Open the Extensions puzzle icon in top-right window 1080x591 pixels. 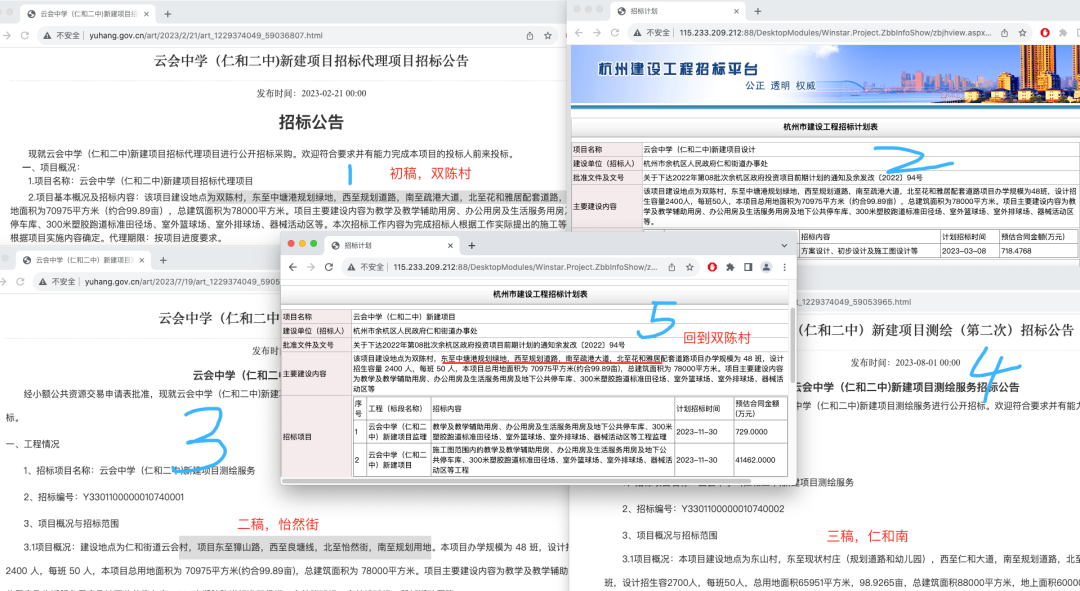pyautogui.click(x=1063, y=32)
